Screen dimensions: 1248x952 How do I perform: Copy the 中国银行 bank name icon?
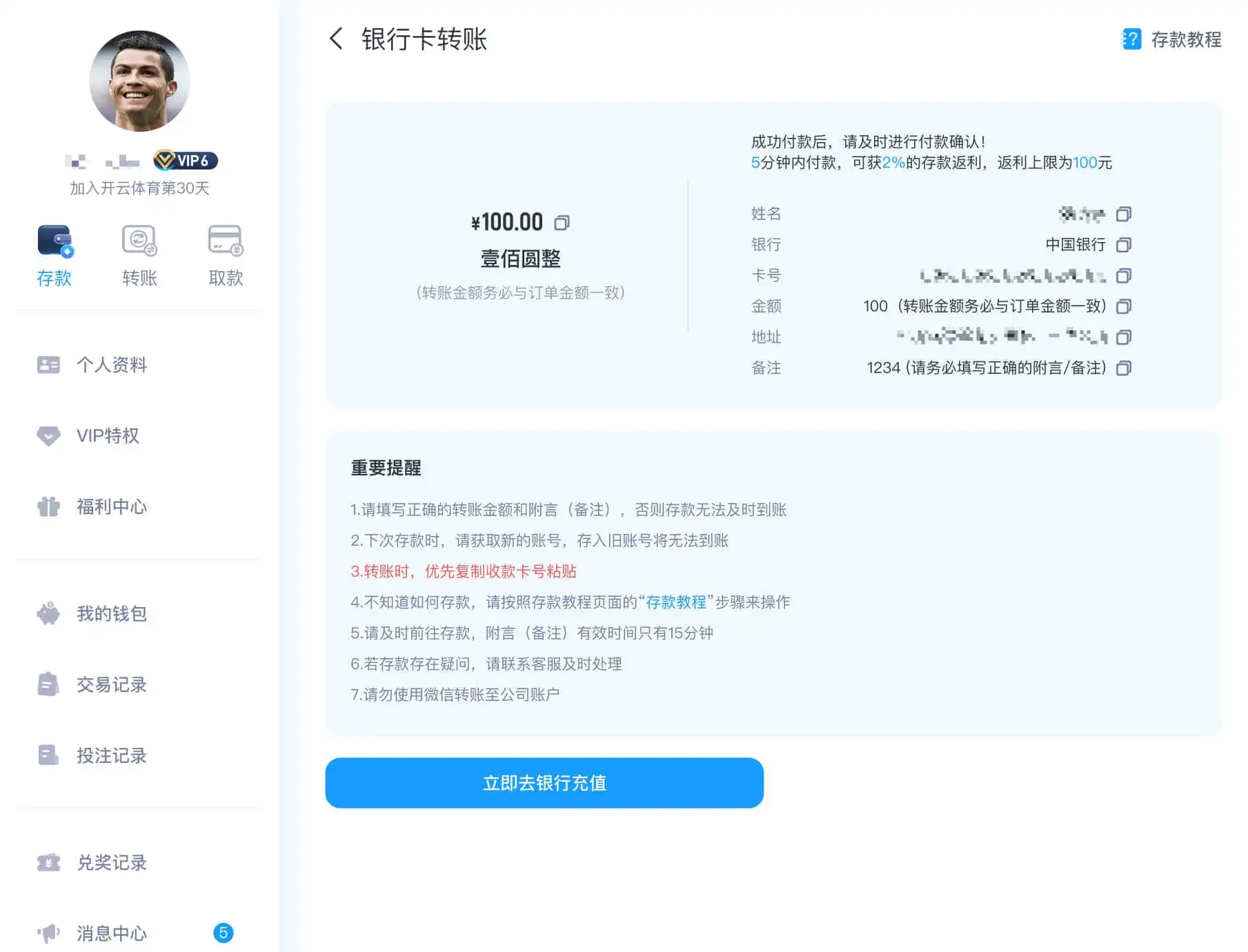(x=1124, y=245)
